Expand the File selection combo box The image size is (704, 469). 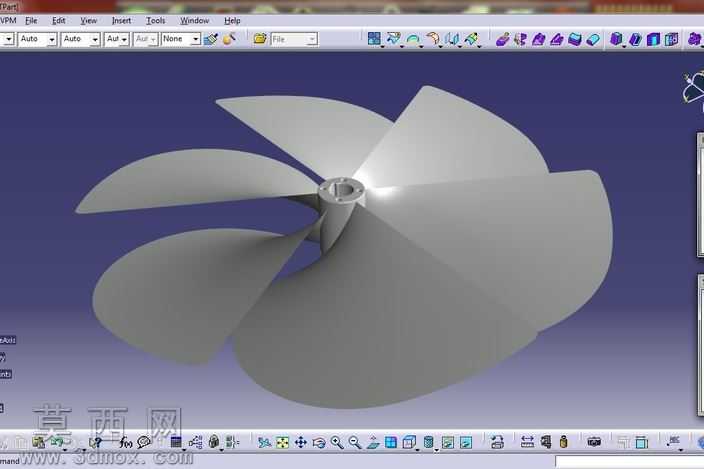coord(294,39)
